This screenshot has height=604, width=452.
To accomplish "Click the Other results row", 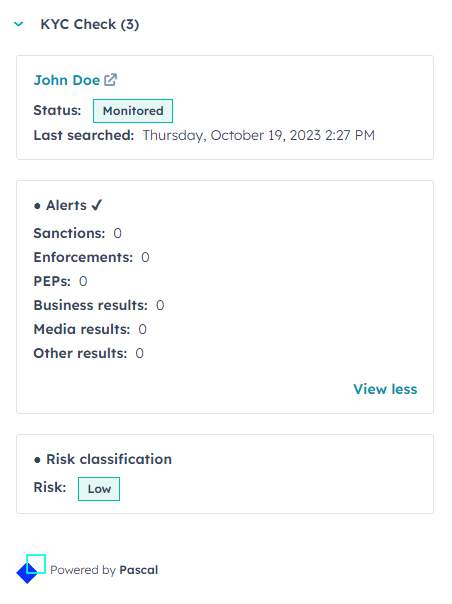I will pyautogui.click(x=89, y=353).
